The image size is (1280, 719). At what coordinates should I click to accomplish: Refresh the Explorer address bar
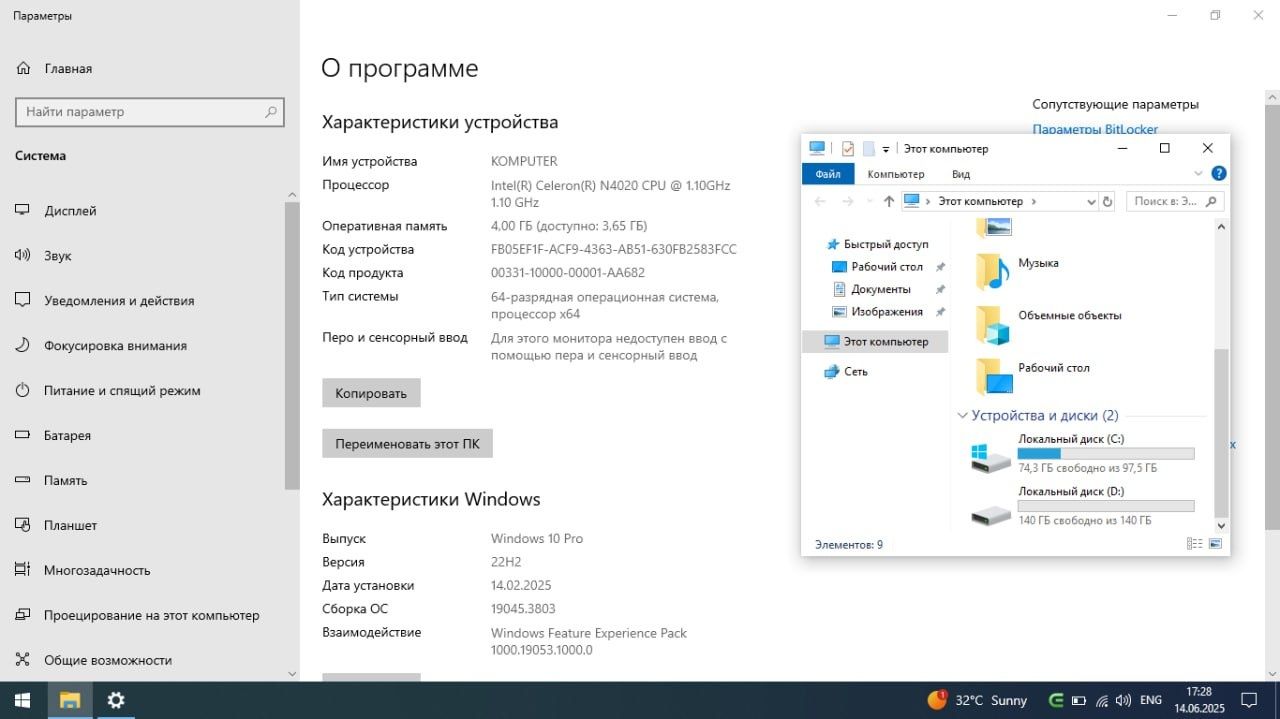(x=1107, y=201)
